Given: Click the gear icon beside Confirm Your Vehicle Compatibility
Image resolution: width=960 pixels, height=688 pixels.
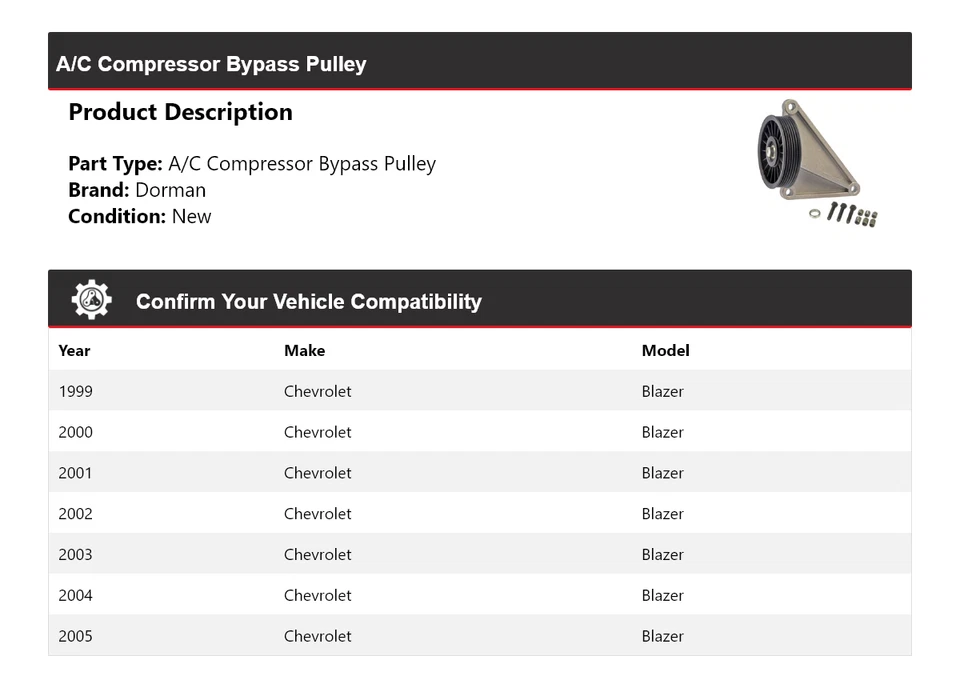Looking at the screenshot, I should coord(91,300).
